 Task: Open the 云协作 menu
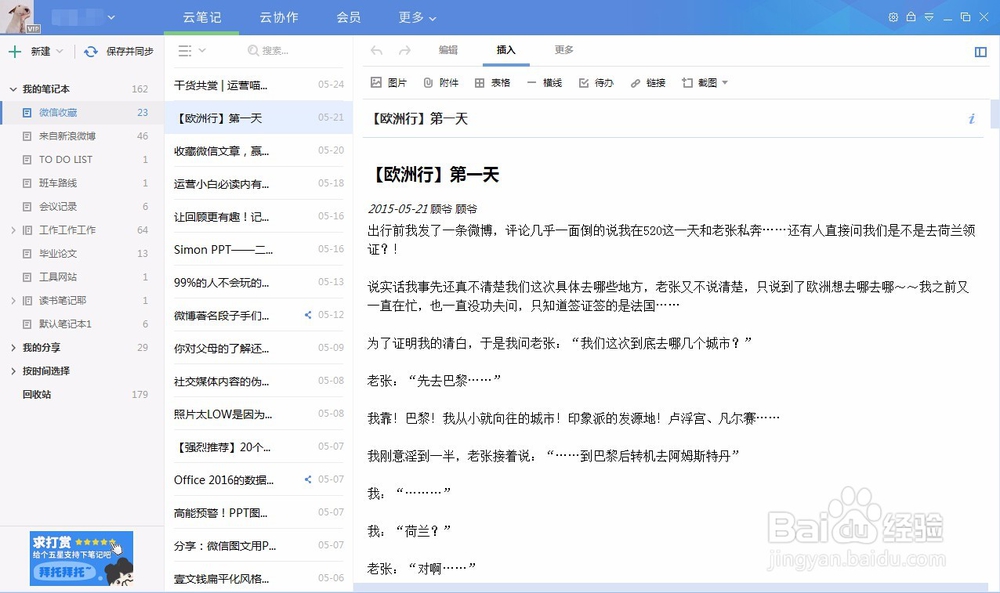click(x=281, y=17)
